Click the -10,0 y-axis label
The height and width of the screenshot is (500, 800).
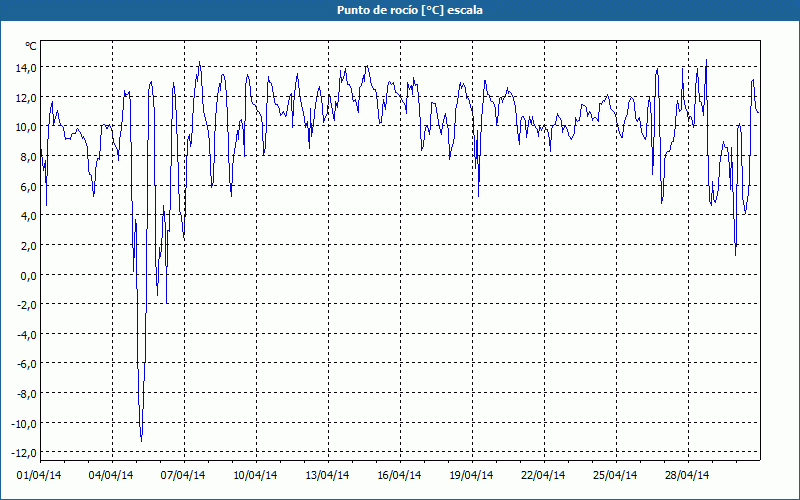click(x=26, y=423)
